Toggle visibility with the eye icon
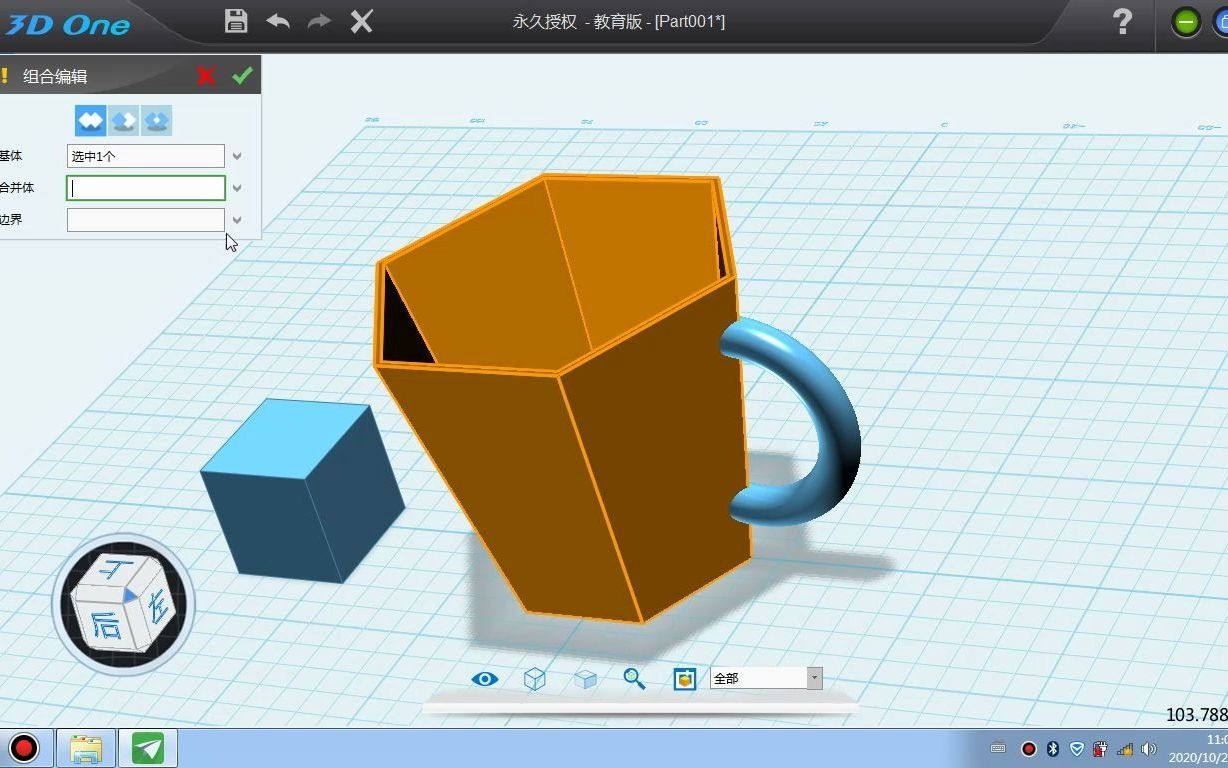 coord(484,679)
